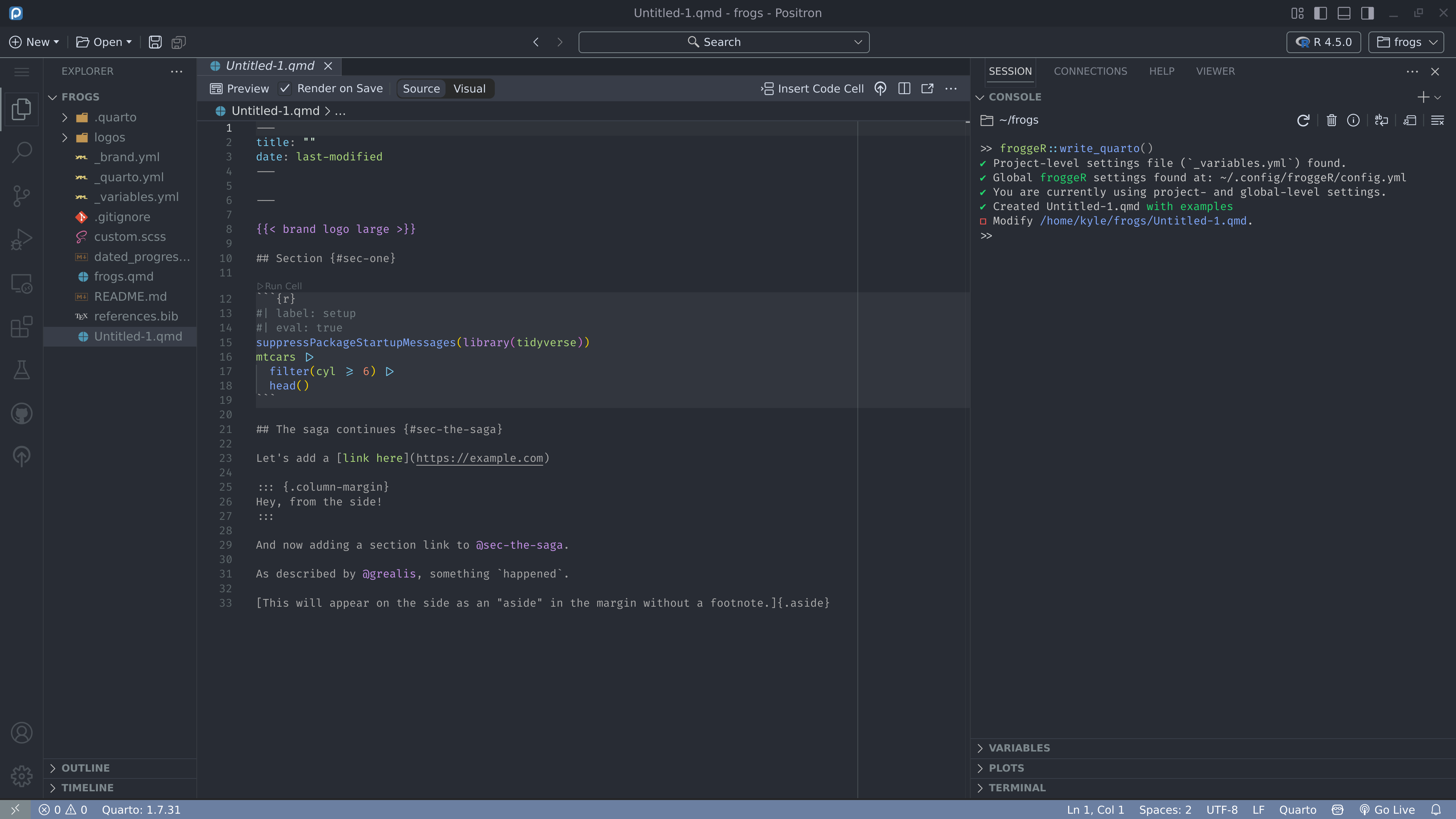Open the Search view magnifier icon

click(x=22, y=152)
